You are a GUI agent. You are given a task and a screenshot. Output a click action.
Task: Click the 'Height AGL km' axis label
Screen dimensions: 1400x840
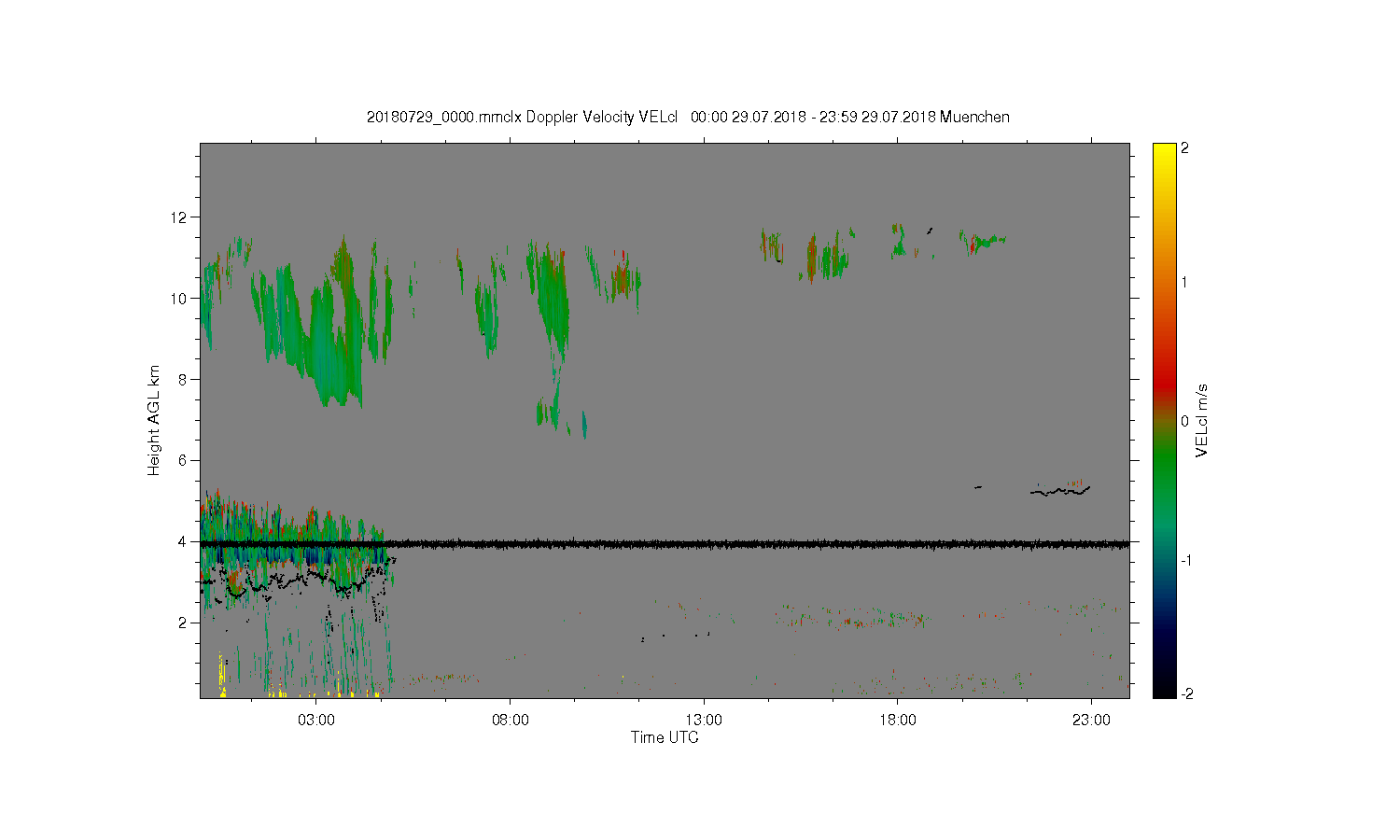(154, 420)
